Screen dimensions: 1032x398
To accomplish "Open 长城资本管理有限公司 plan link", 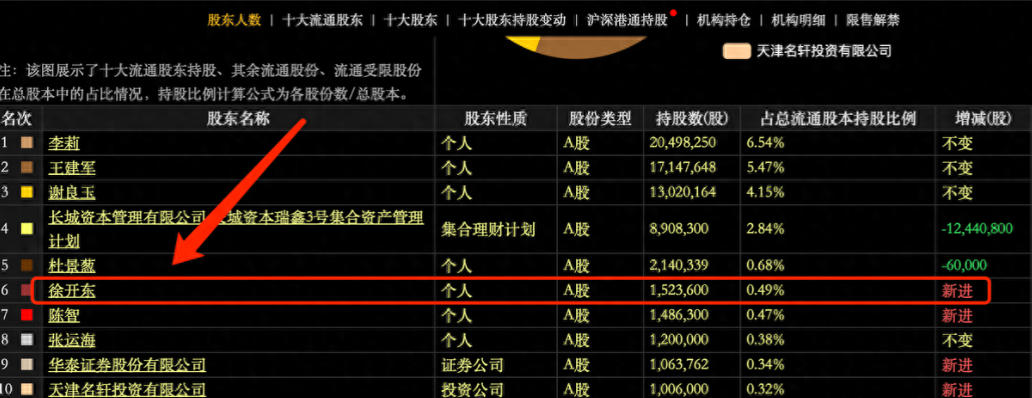I will coord(236,228).
